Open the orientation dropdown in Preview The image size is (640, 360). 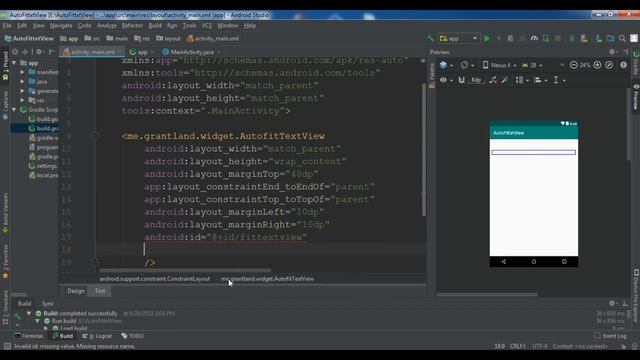[x=467, y=65]
